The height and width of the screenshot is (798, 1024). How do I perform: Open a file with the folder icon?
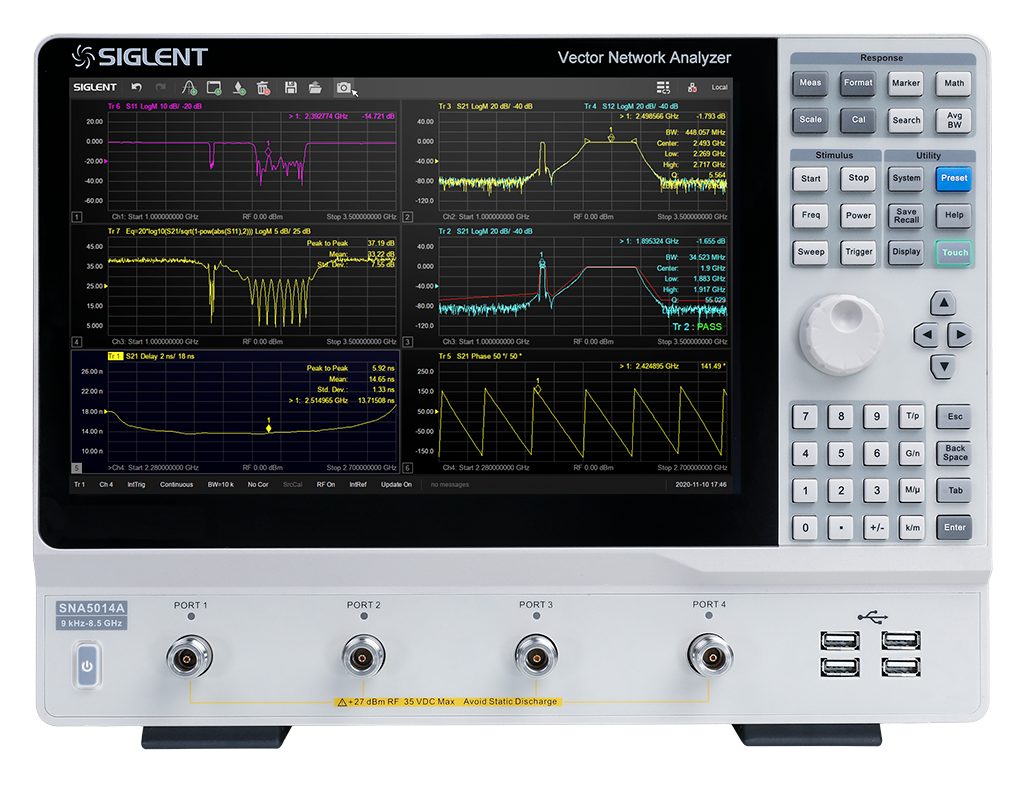click(315, 88)
